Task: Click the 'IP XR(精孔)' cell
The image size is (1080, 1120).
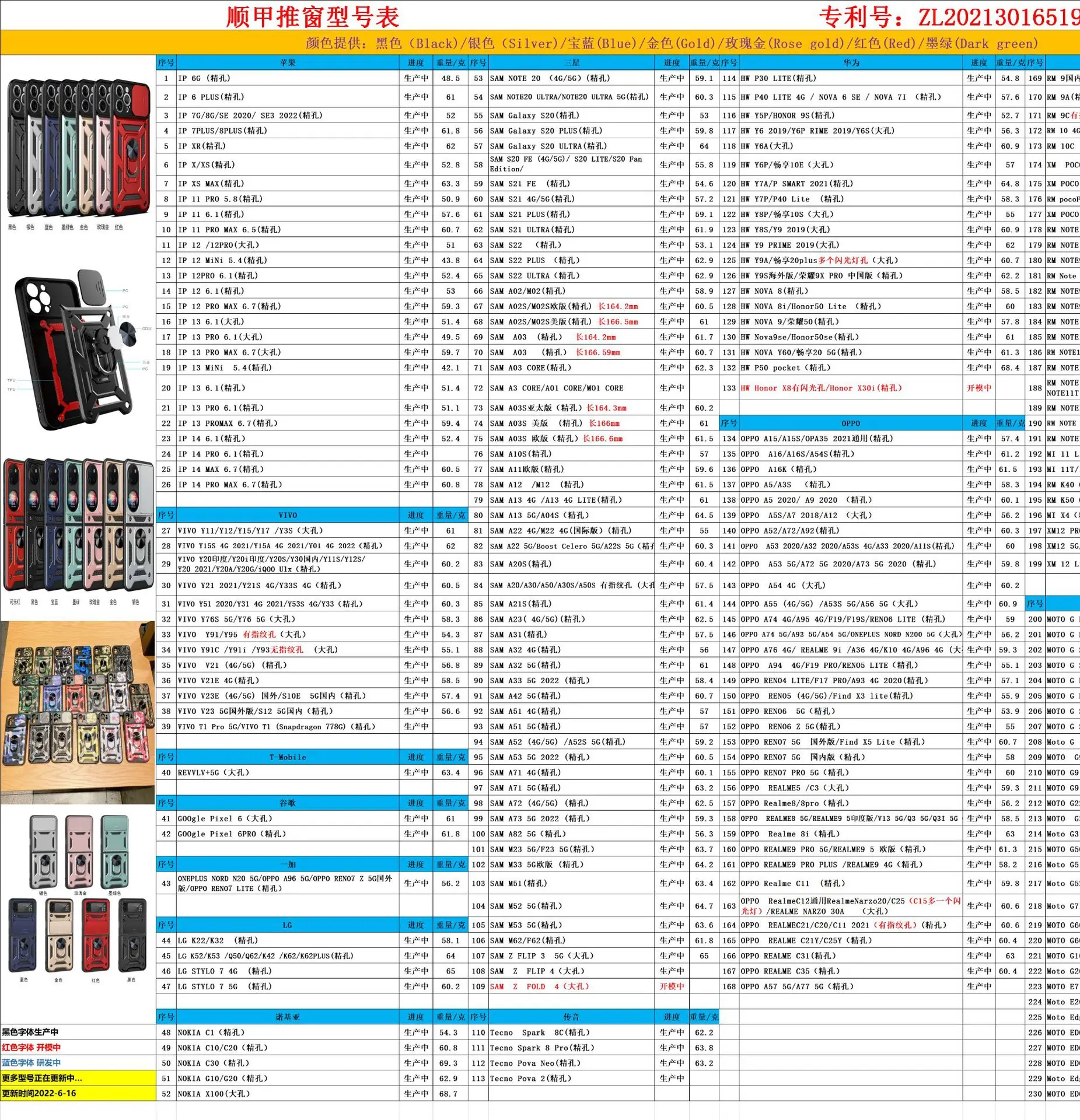Action: (288, 146)
